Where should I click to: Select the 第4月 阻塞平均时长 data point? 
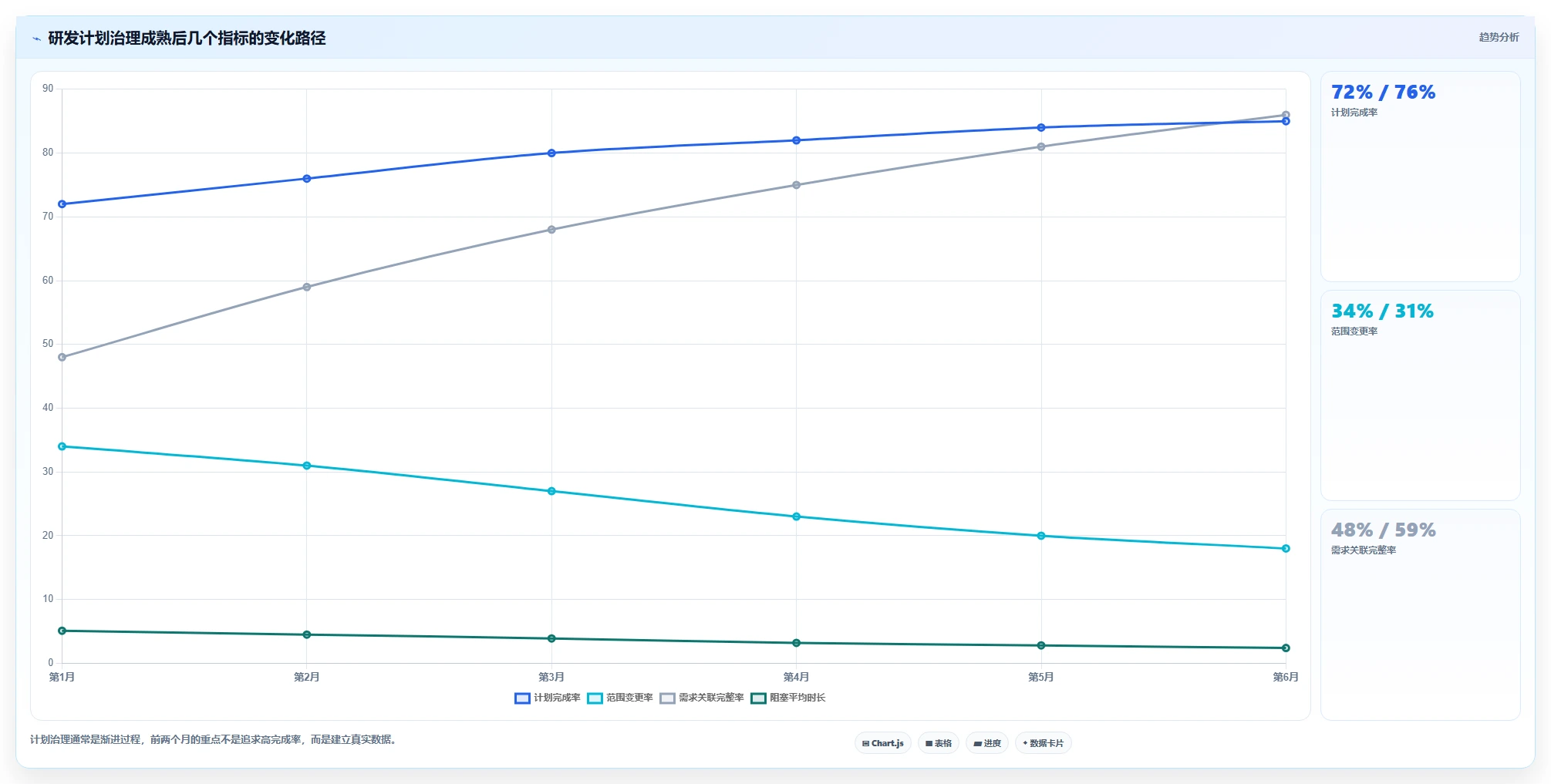[797, 643]
